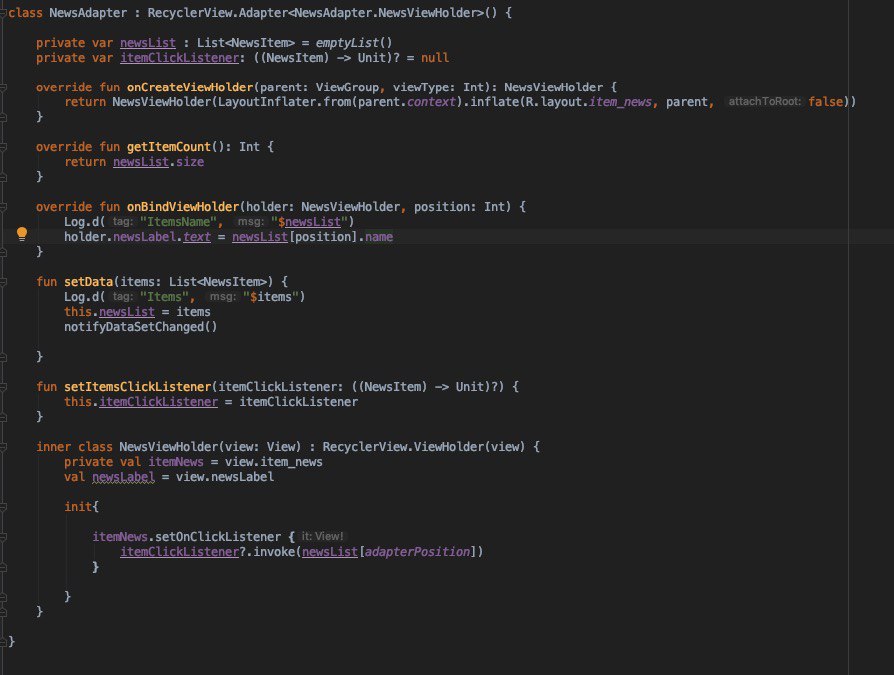The width and height of the screenshot is (894, 675).
Task: Collapse the setItemsClickListener function fold marker
Action: [x=3, y=387]
